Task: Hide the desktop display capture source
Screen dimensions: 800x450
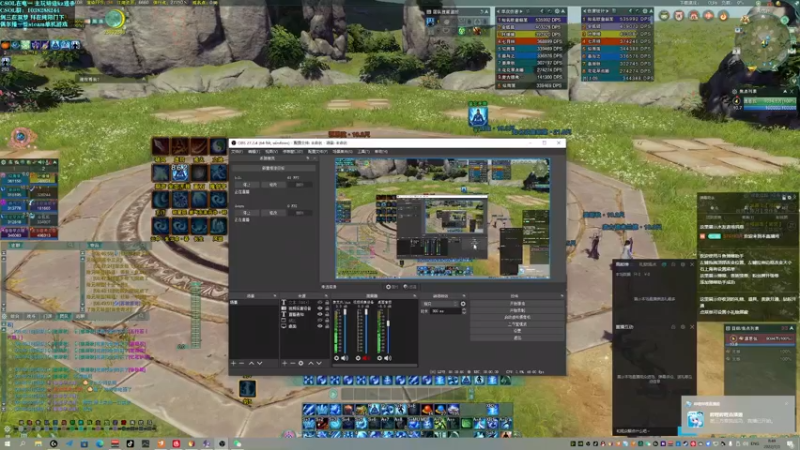Action: click(320, 326)
